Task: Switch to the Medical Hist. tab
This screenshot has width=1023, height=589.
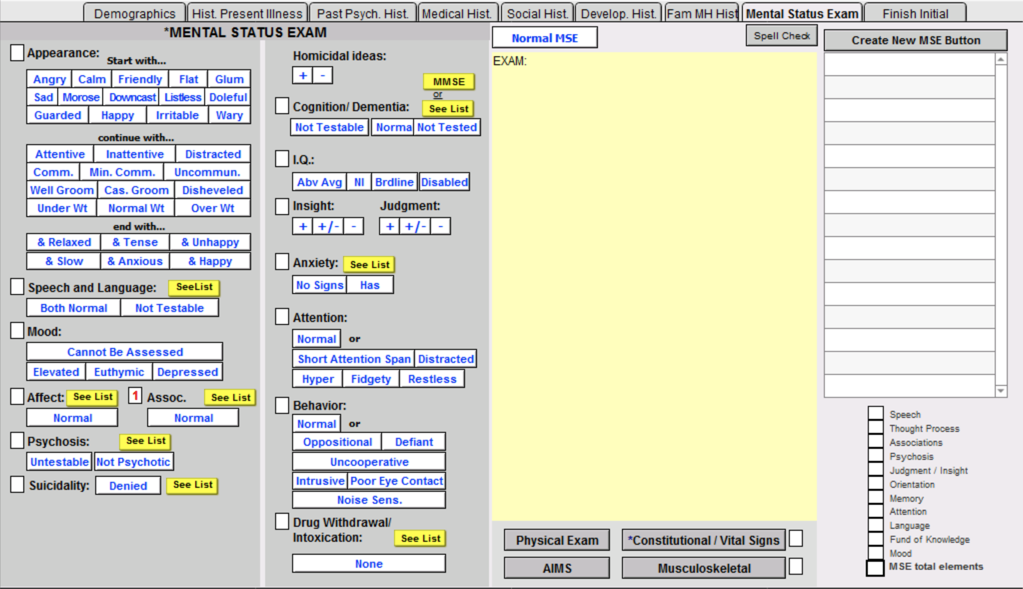Action: [x=456, y=13]
